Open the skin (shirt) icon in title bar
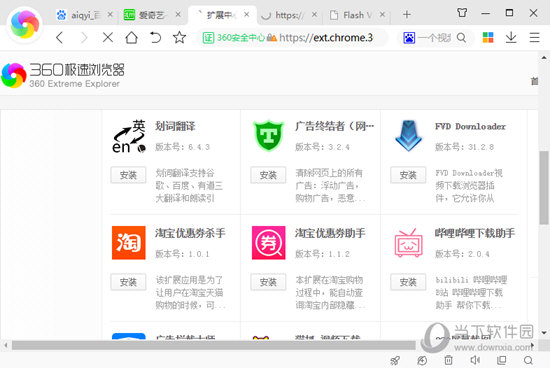Screen dimensions: 550x368 462,13
